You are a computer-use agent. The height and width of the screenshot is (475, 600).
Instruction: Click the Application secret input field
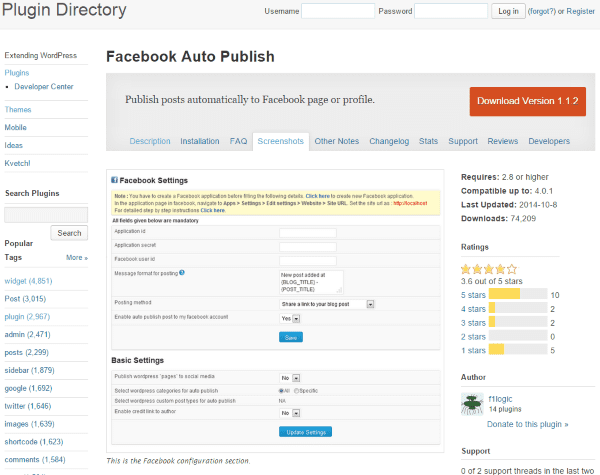[x=308, y=247]
